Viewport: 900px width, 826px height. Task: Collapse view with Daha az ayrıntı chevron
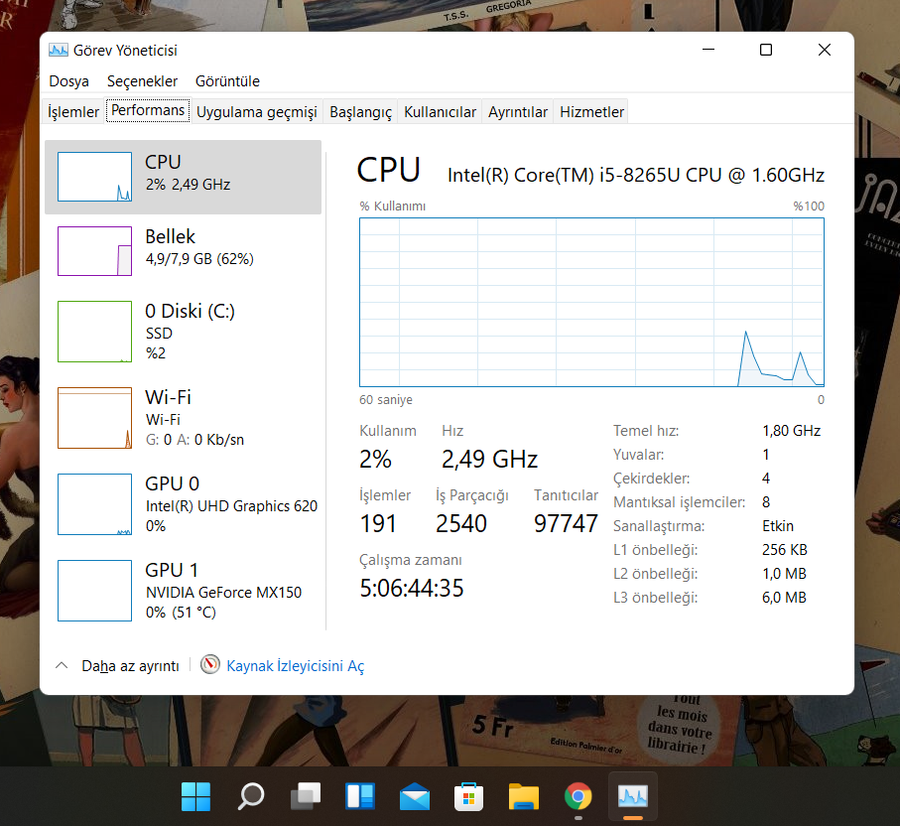click(62, 665)
